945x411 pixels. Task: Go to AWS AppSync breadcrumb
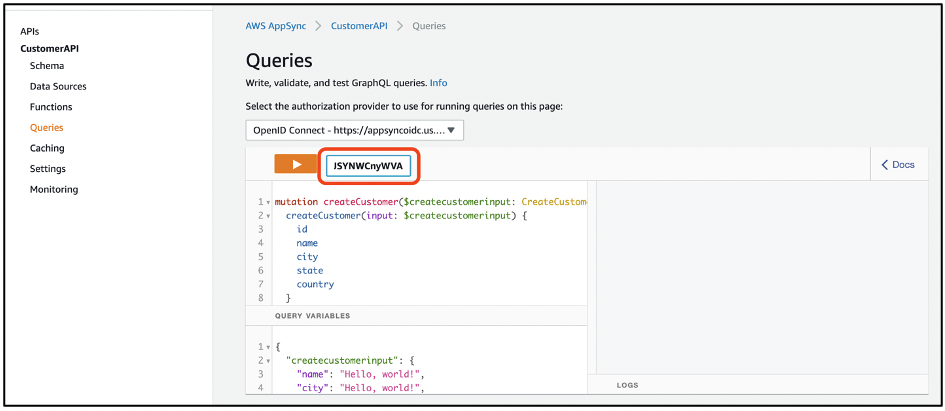pyautogui.click(x=276, y=26)
